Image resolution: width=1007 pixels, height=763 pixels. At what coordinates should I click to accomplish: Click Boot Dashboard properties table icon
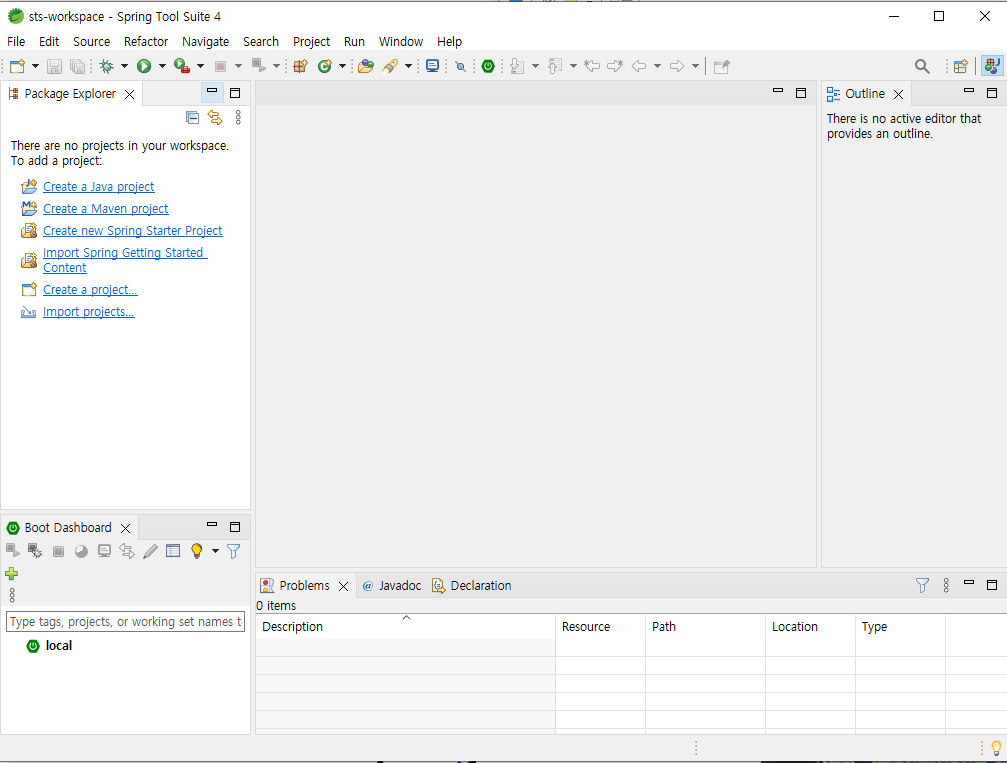click(173, 551)
